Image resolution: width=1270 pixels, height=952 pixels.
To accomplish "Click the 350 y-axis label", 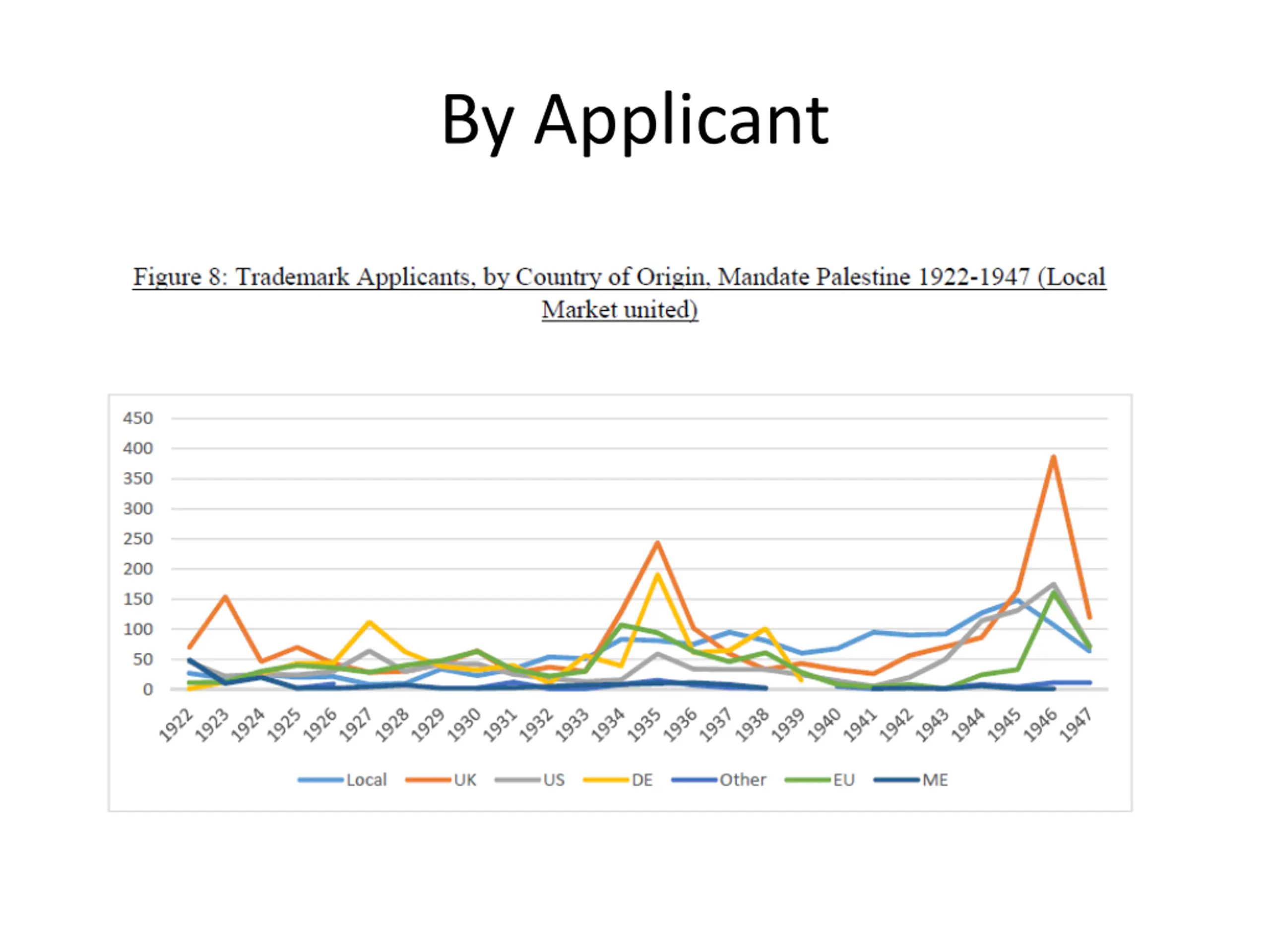I will click(138, 478).
